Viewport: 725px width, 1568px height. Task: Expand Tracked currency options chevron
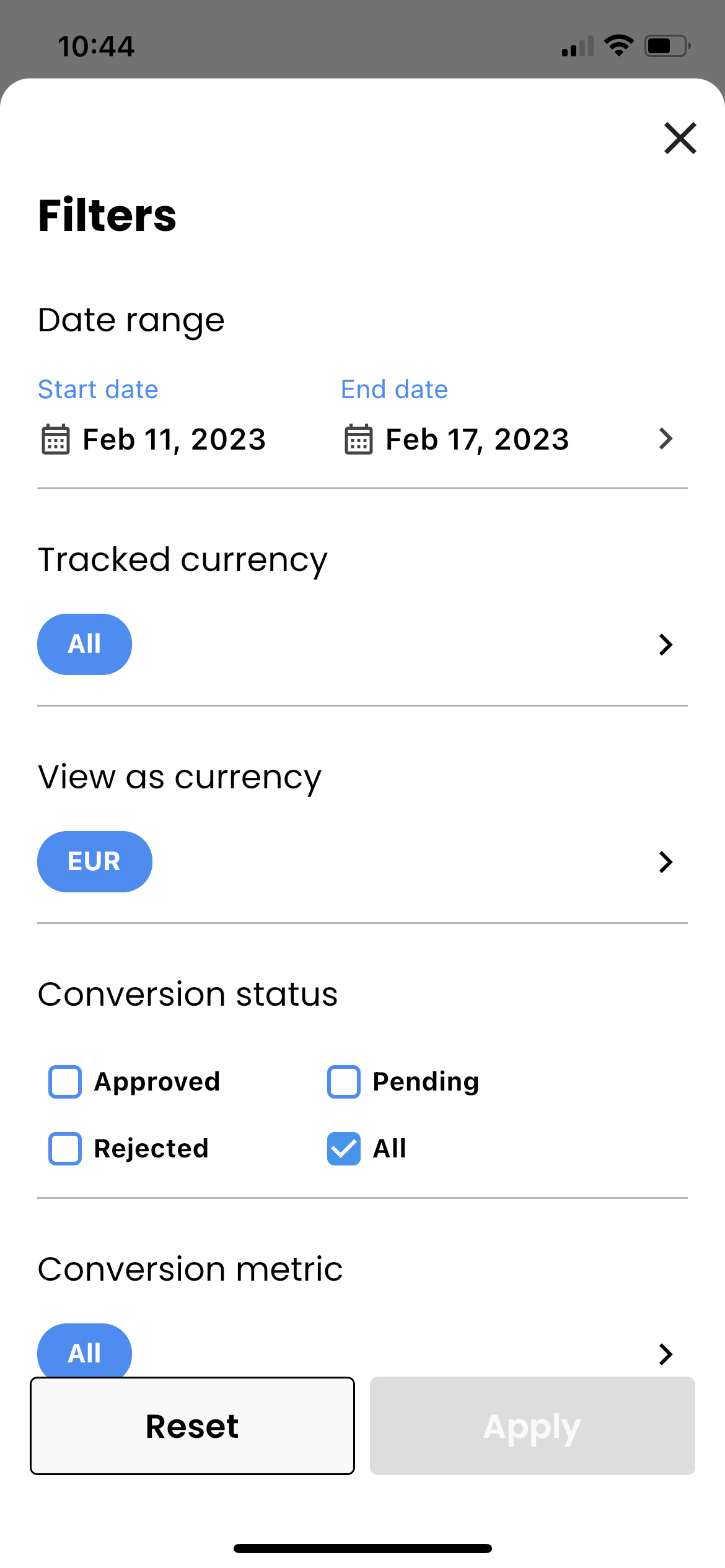pos(666,645)
